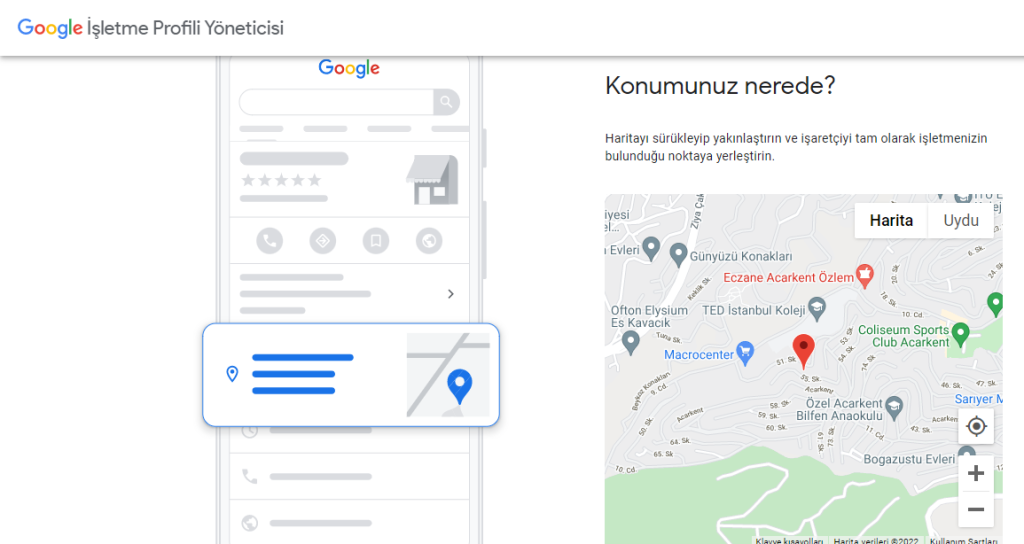This screenshot has height=544, width=1024.
Task: Click the storefront image in mockup
Action: coord(432,180)
